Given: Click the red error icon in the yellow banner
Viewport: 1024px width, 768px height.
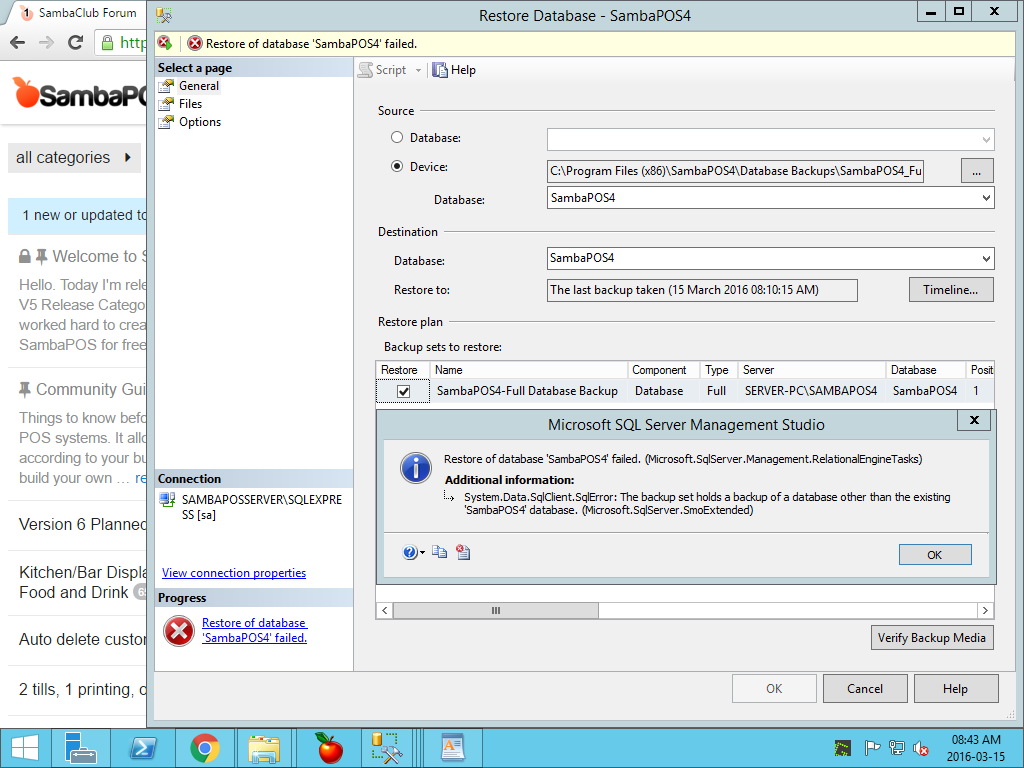Looking at the screenshot, I should tap(195, 44).
